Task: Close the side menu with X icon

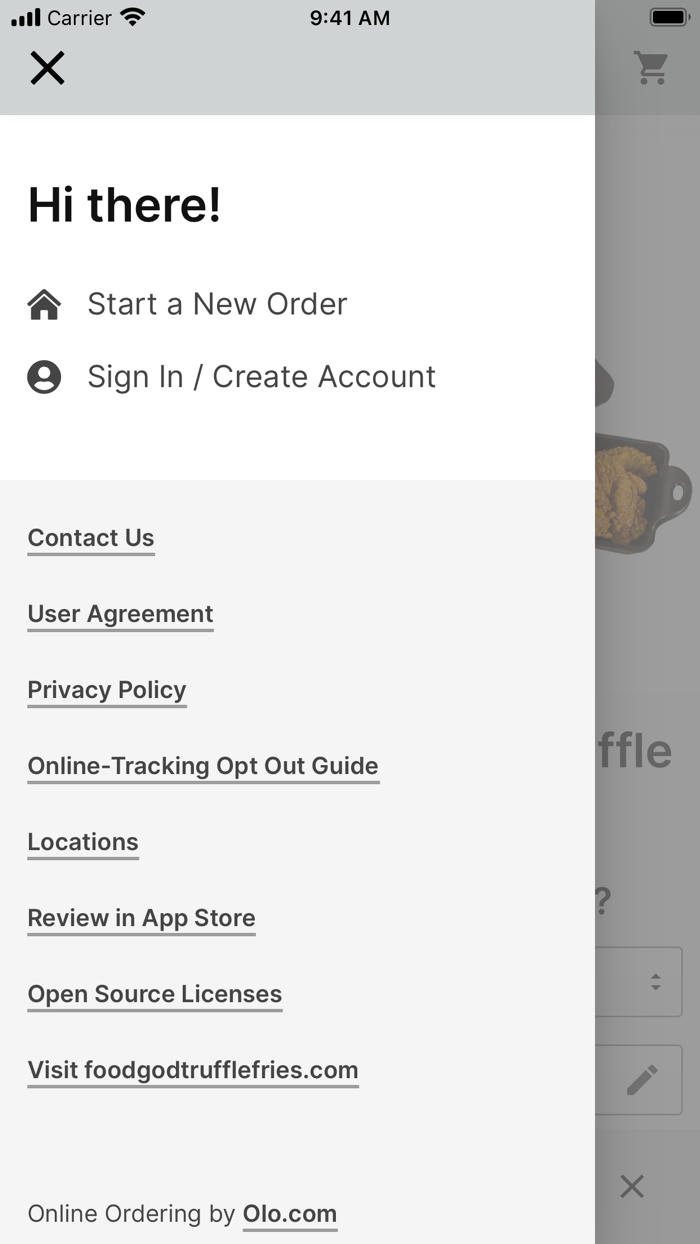Action: 47,69
